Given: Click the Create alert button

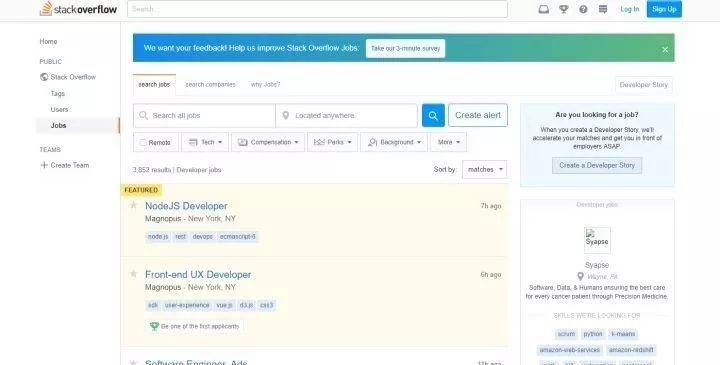Looking at the screenshot, I should pos(478,115).
